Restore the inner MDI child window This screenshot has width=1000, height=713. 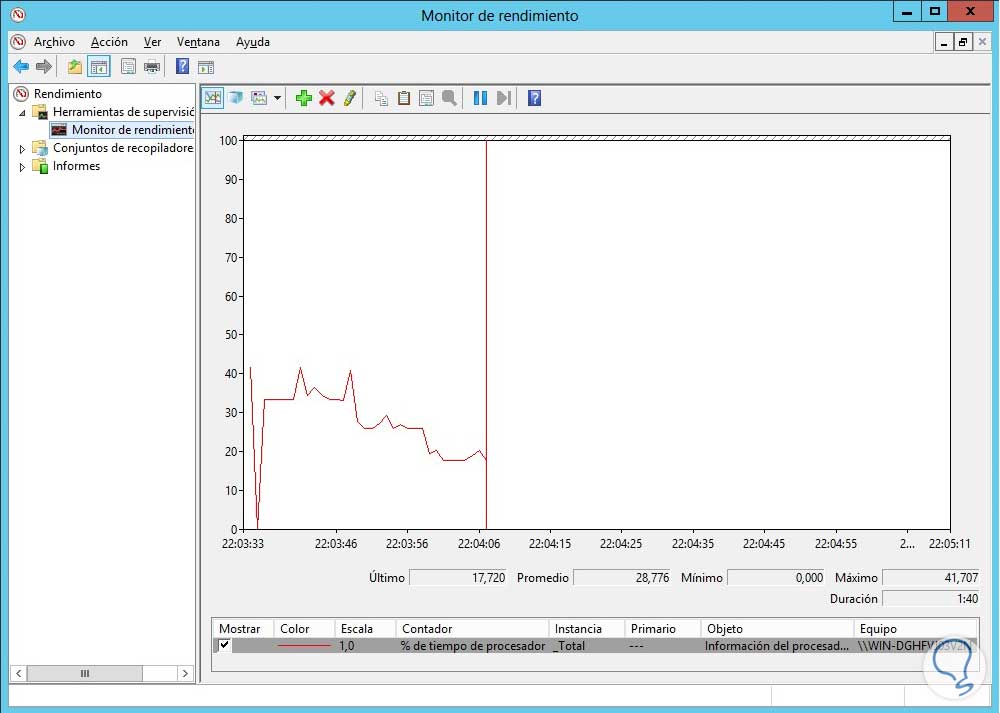click(963, 42)
